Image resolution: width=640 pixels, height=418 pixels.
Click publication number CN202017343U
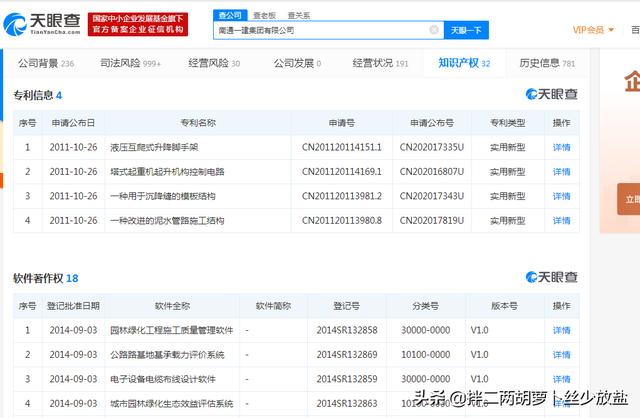coord(432,196)
